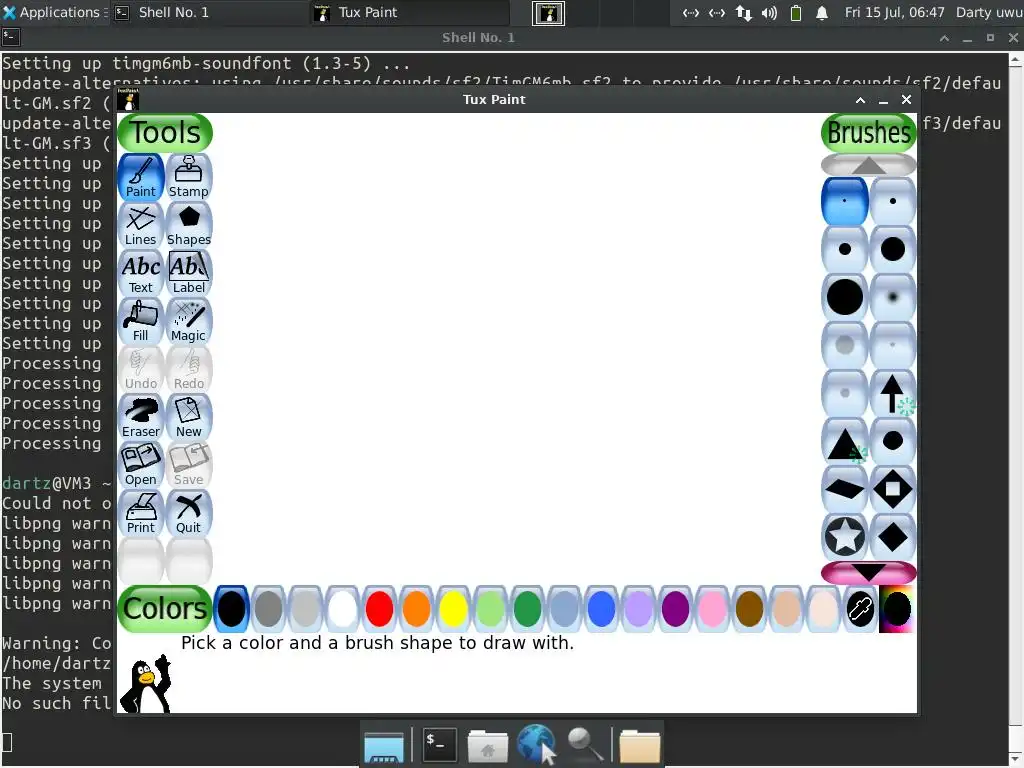Open the clock showing Fri 15 Jul

click(894, 12)
